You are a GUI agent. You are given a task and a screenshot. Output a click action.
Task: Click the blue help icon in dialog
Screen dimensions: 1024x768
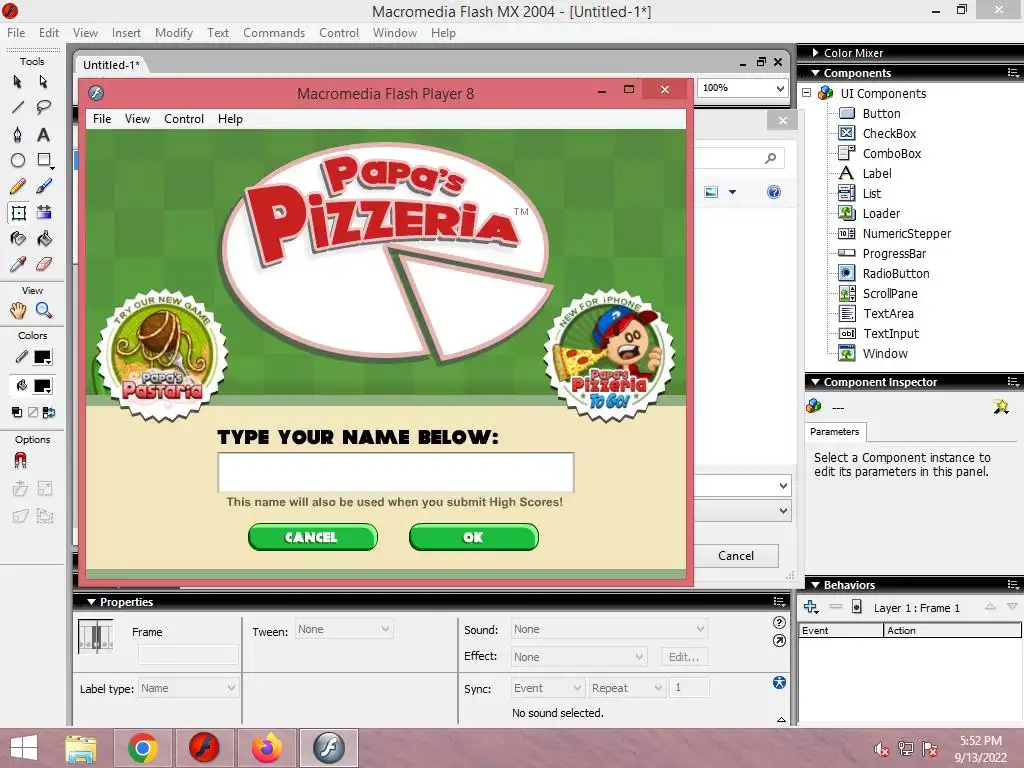(774, 192)
